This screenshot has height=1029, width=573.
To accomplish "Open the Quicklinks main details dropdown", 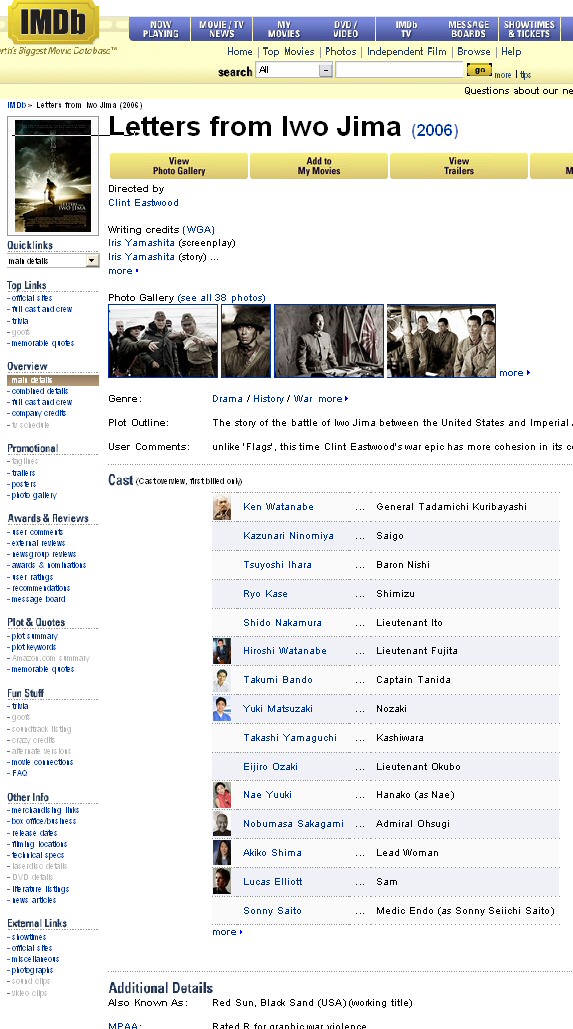I will (x=53, y=261).
